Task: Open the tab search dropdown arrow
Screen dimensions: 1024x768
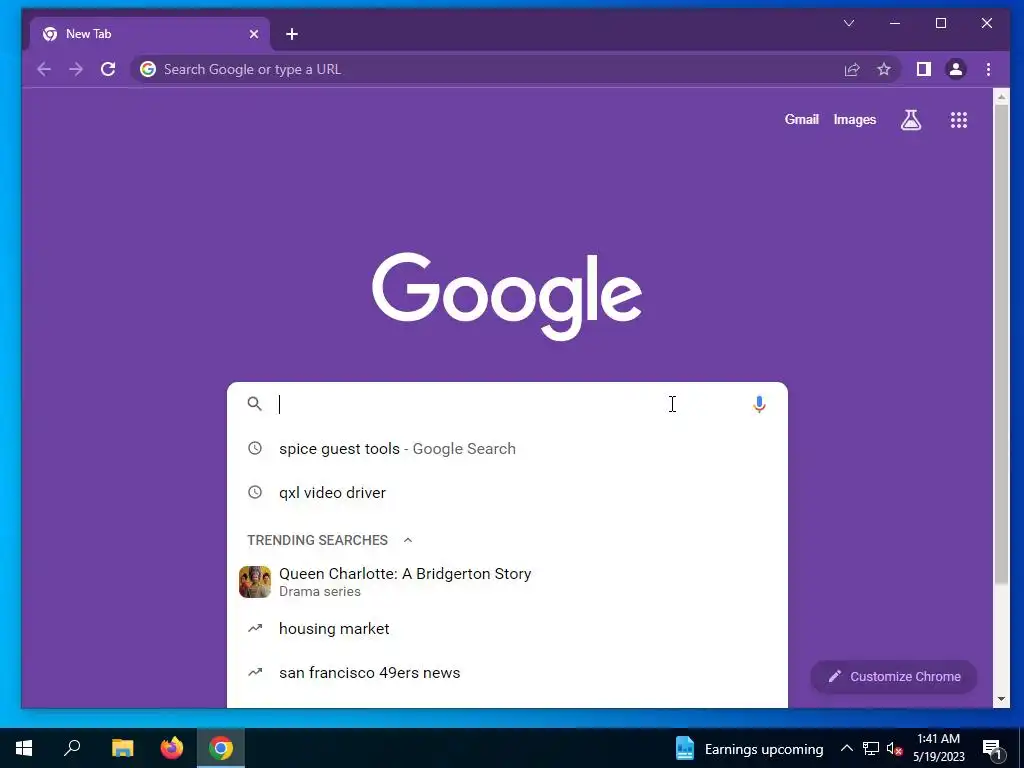Action: (849, 24)
